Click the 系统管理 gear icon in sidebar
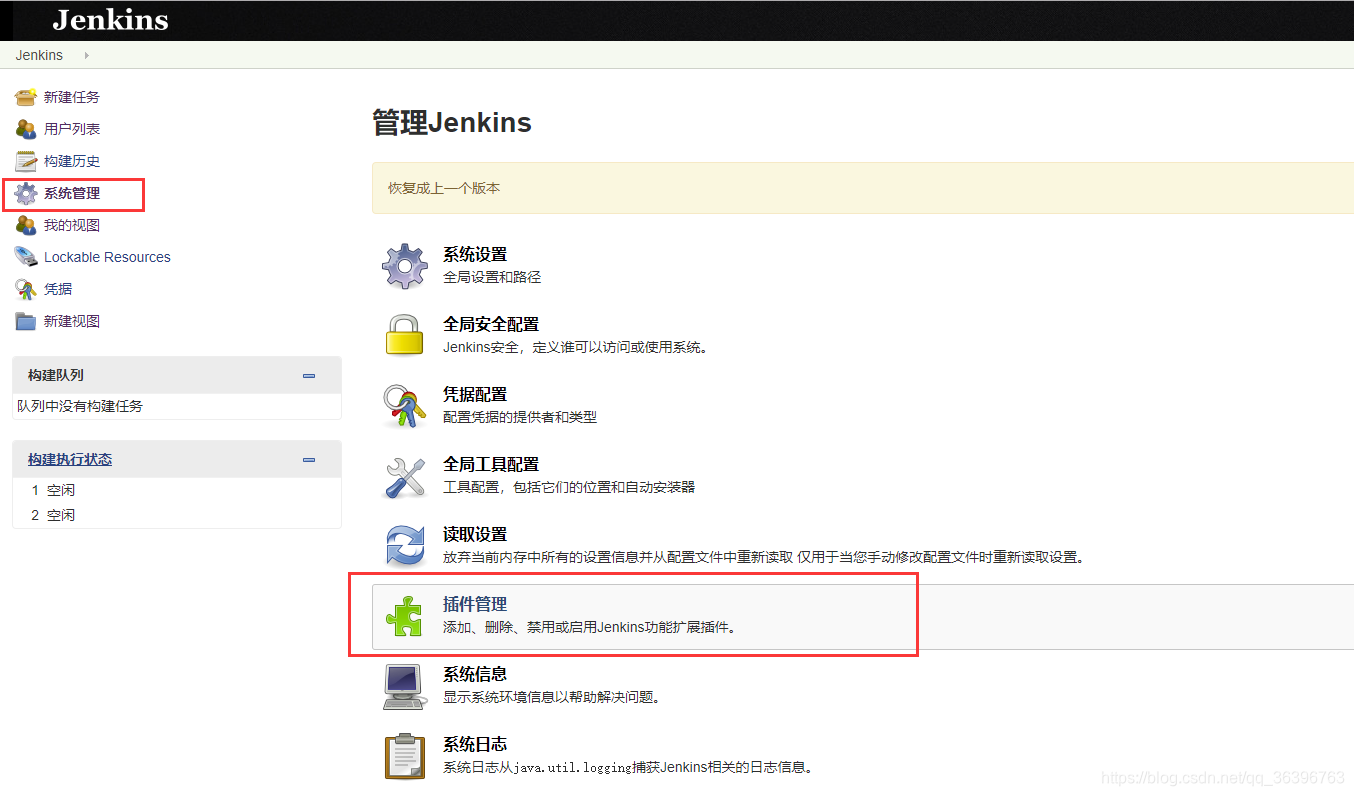 pos(26,193)
